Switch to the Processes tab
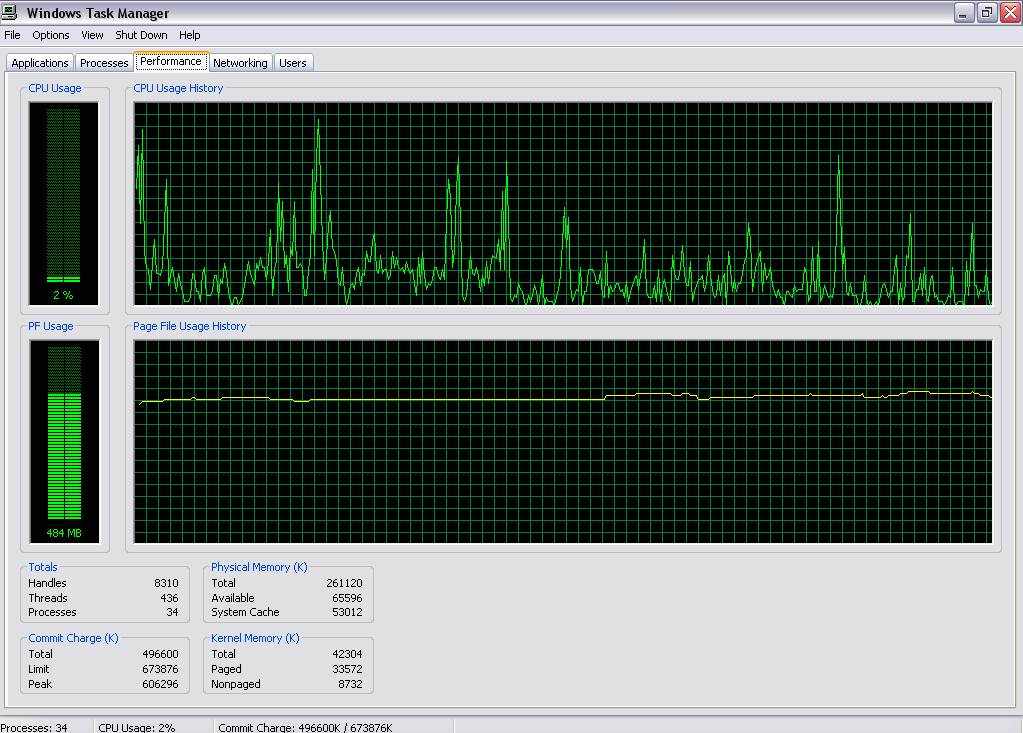Viewport: 1023px width, 733px height. (x=104, y=63)
